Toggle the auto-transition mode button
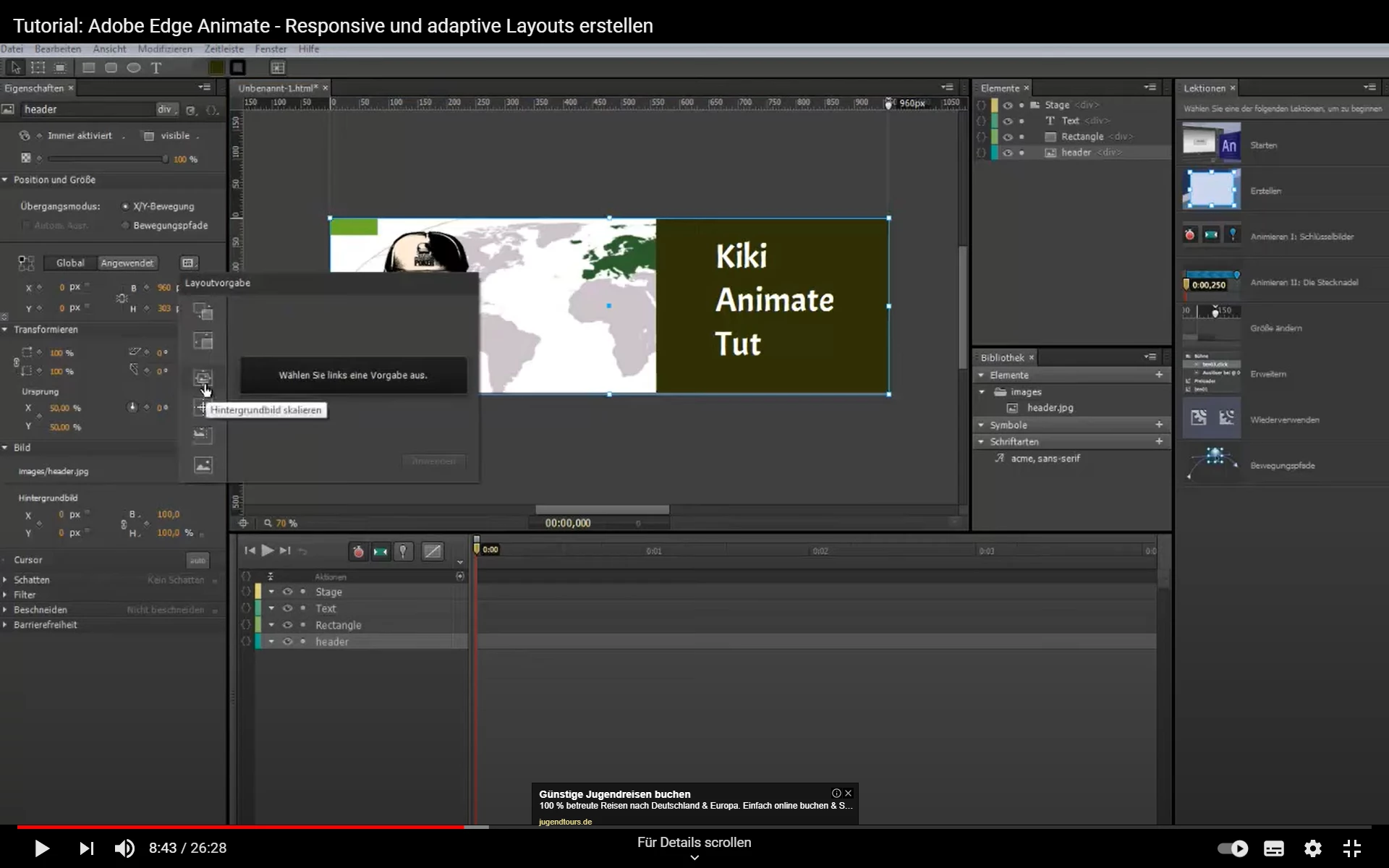This screenshot has height=868, width=1389. pyautogui.click(x=381, y=552)
